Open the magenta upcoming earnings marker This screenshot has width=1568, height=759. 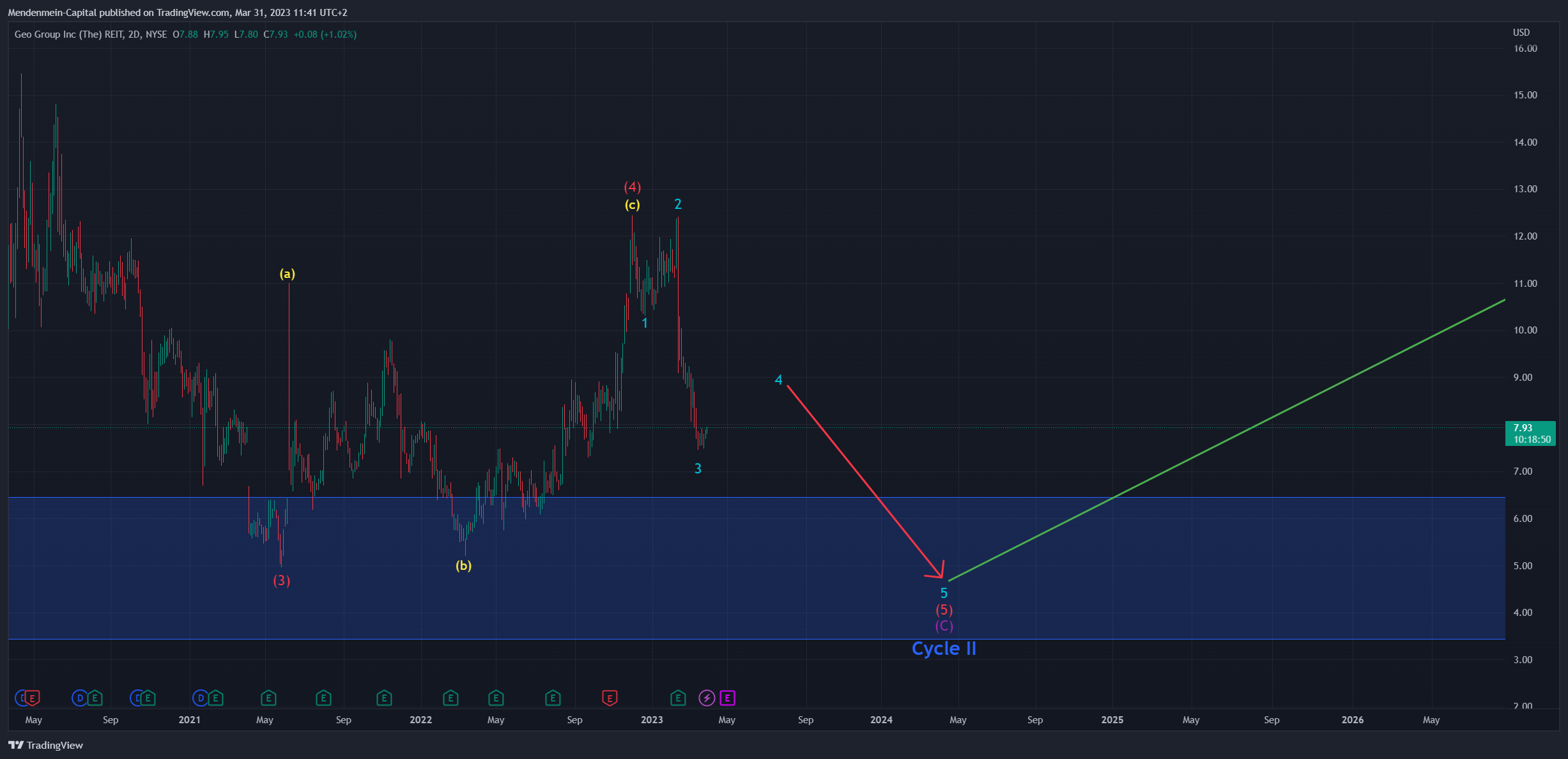coord(727,698)
